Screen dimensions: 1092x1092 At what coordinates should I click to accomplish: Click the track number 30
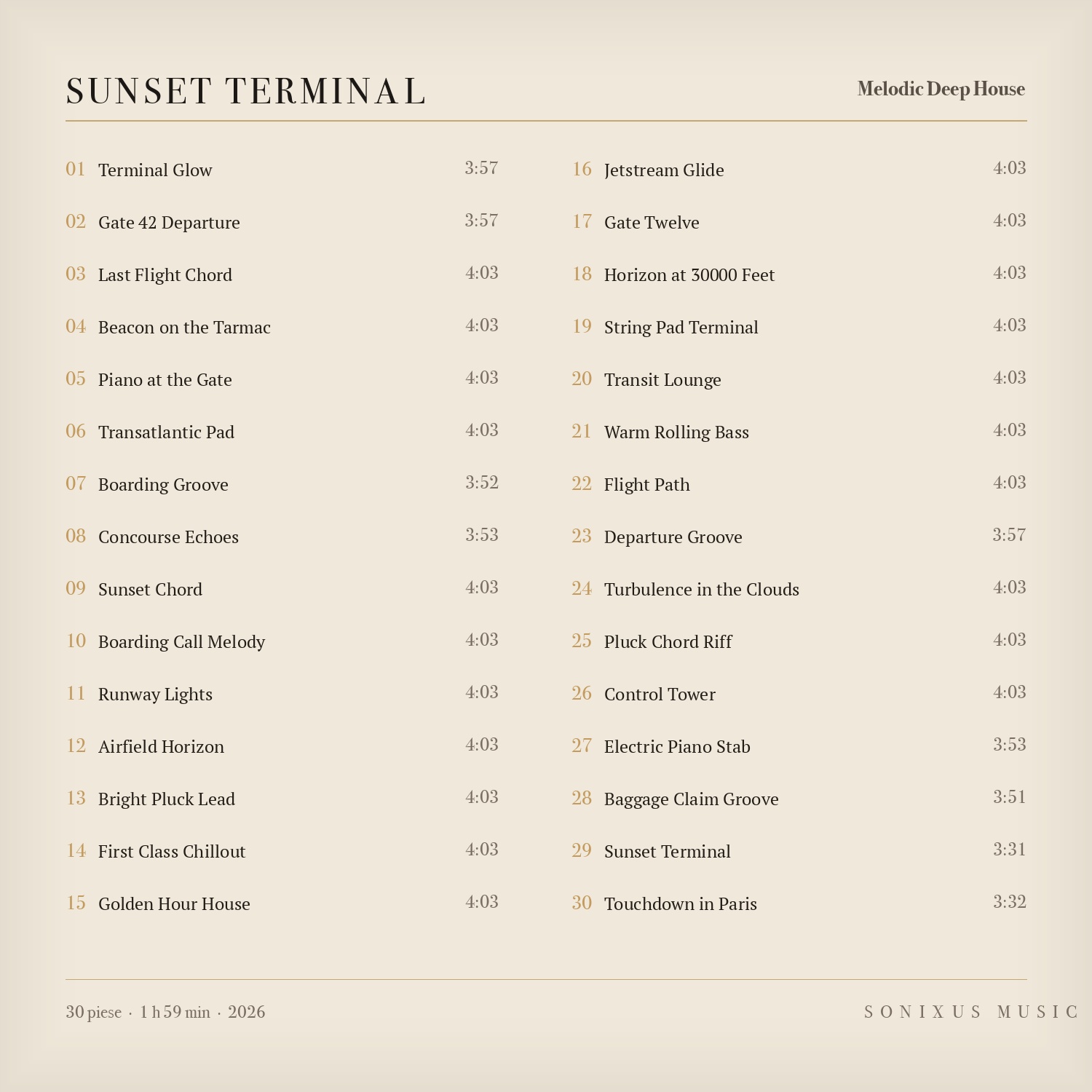click(x=582, y=903)
